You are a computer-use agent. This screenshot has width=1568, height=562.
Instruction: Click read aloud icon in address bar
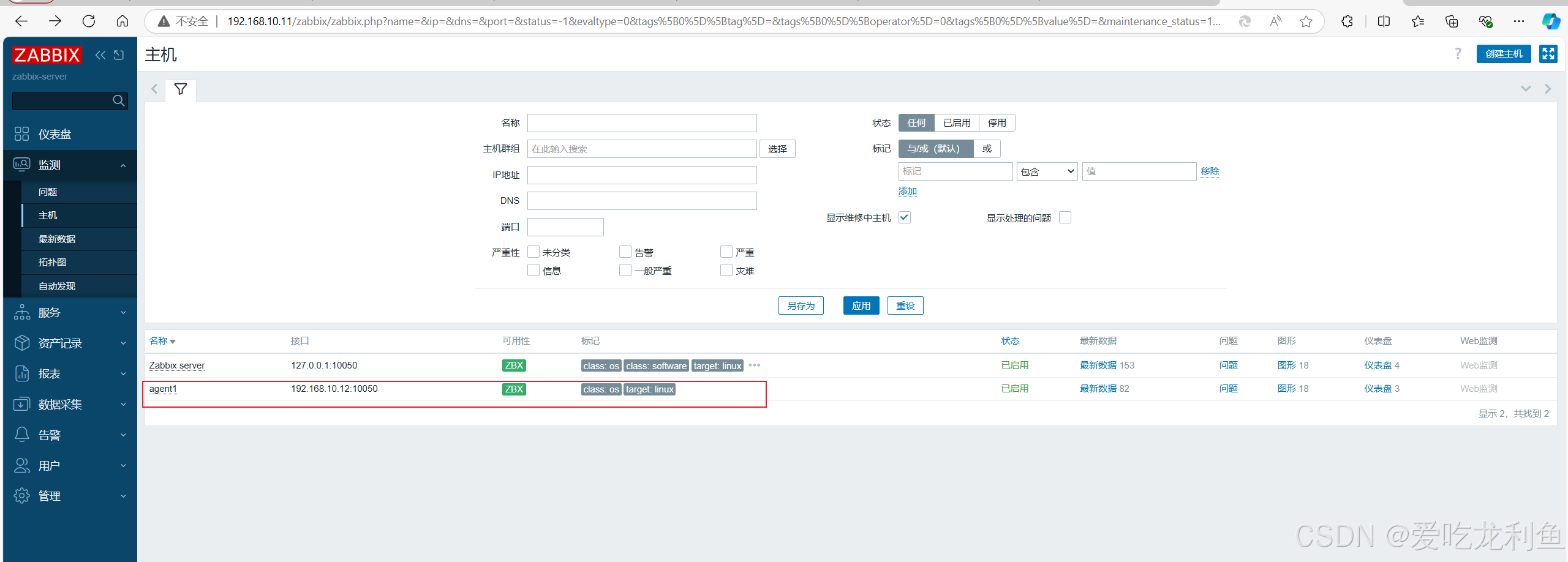click(1276, 21)
